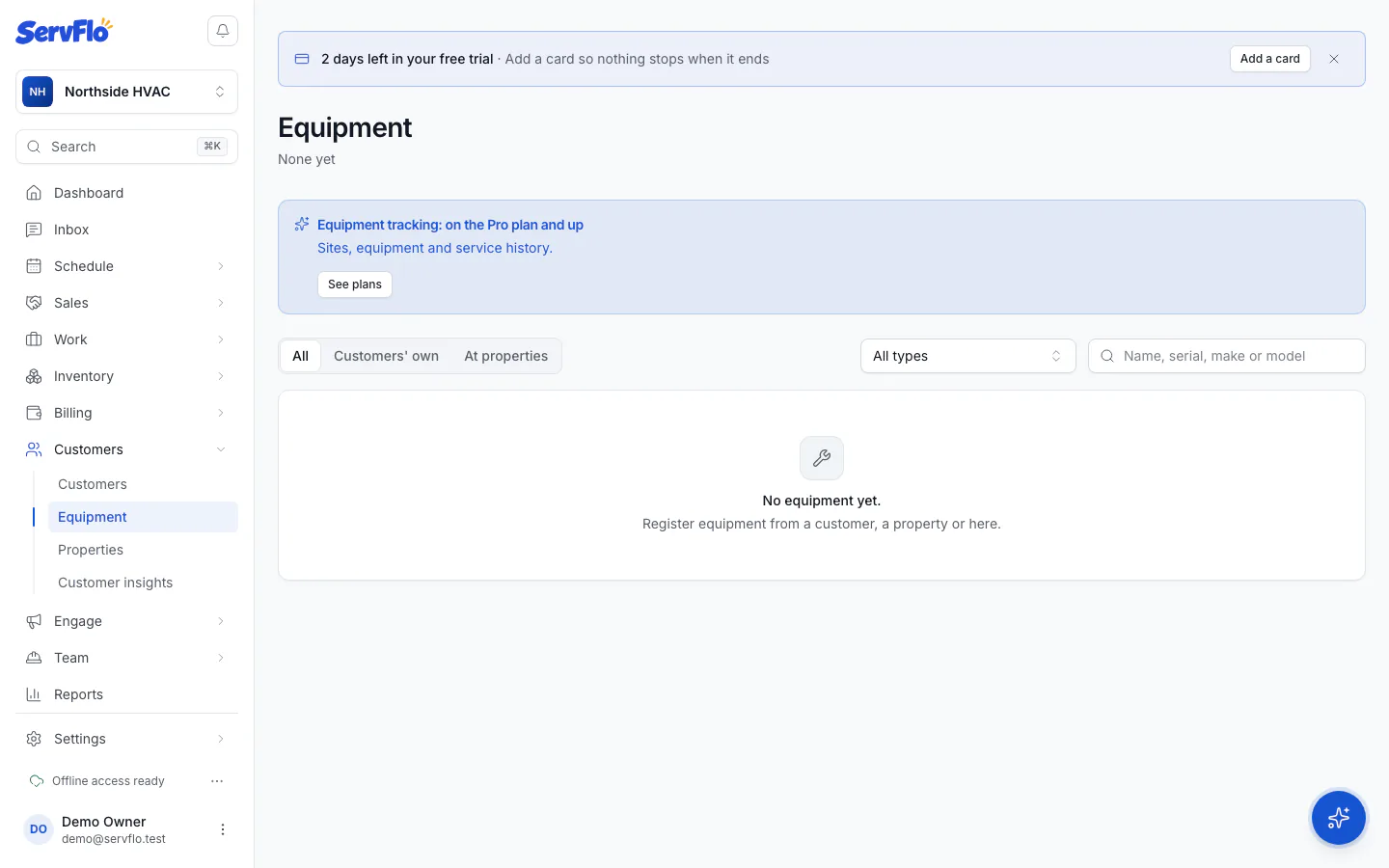
Task: Click the magnifier in equipment search field
Action: coord(1107,356)
